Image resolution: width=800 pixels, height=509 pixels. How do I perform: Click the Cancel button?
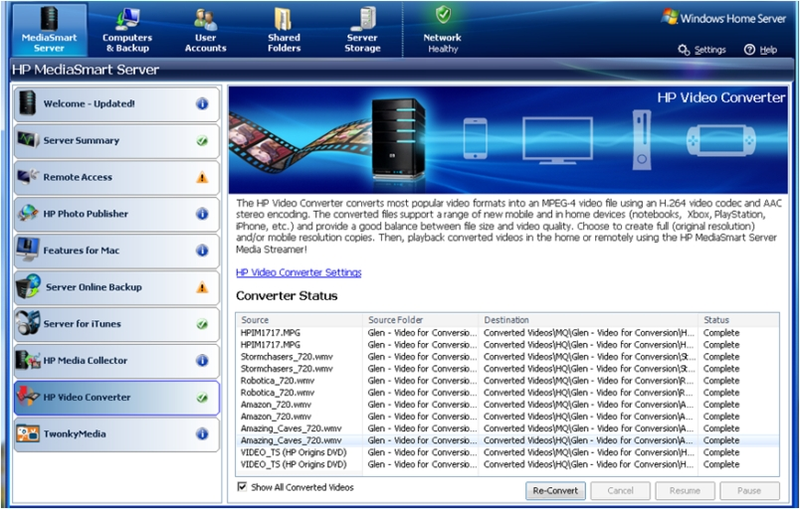(620, 491)
